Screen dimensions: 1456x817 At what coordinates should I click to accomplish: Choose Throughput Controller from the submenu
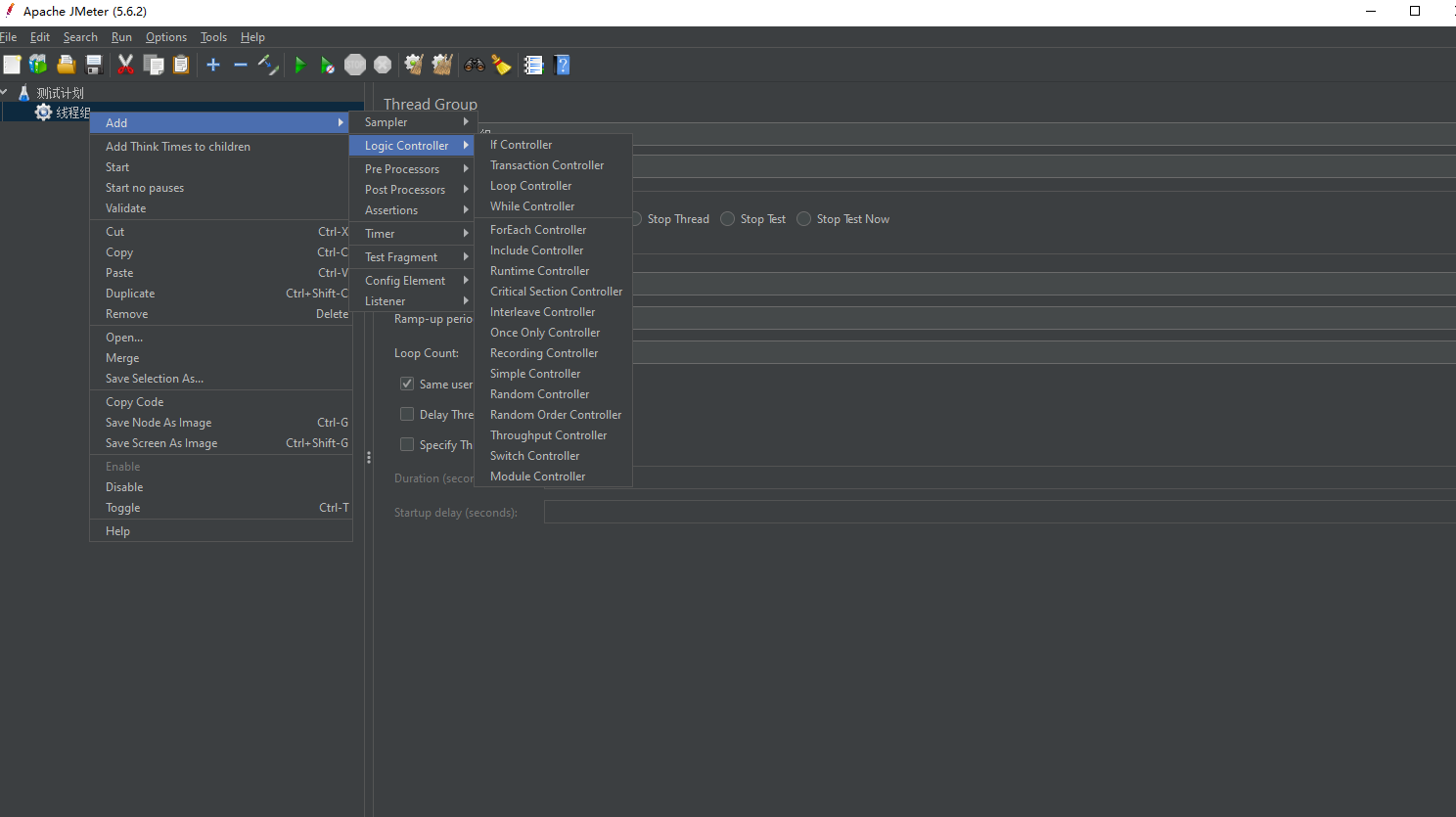[554, 435]
